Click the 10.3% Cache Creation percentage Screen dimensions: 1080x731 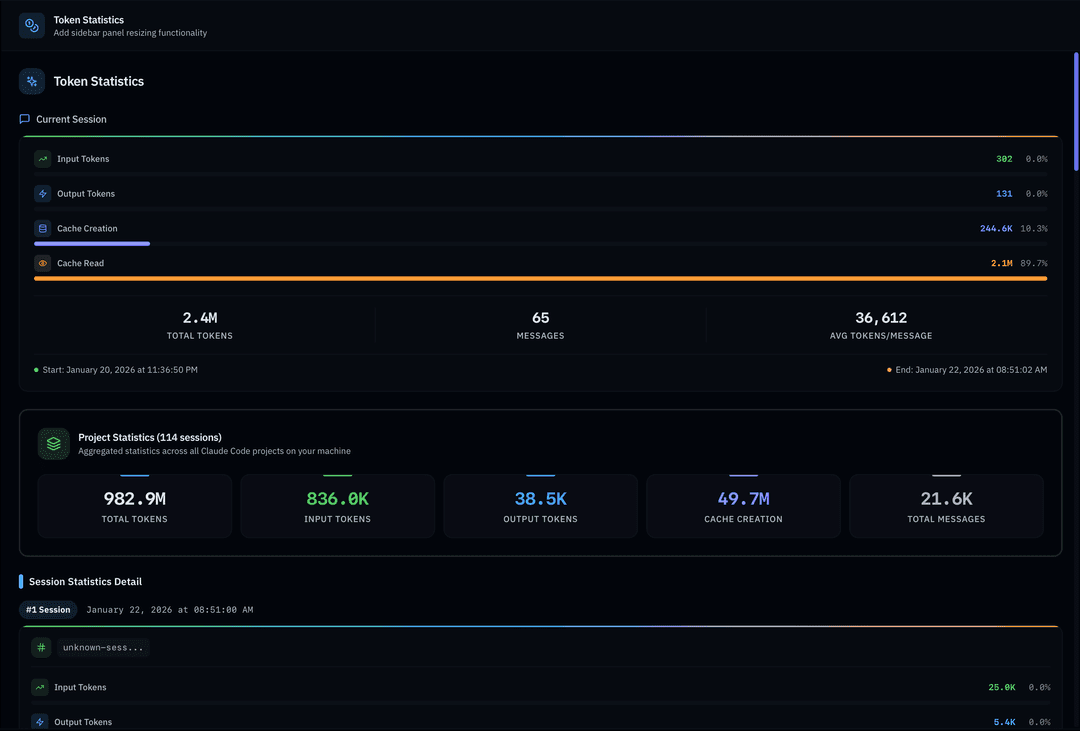click(x=1034, y=229)
